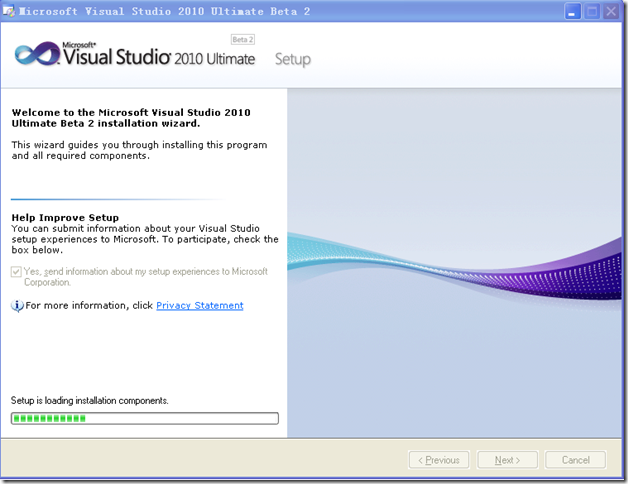Click the "Welcome to the Microsoft Visual Studio" heading

point(131,118)
